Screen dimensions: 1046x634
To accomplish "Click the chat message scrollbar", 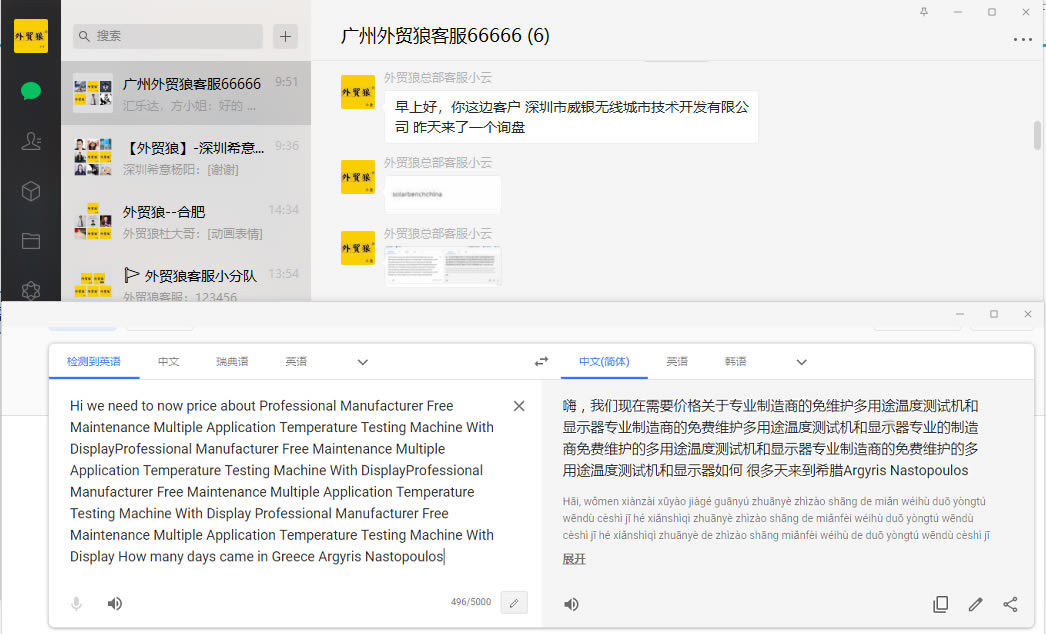I will click(1037, 135).
